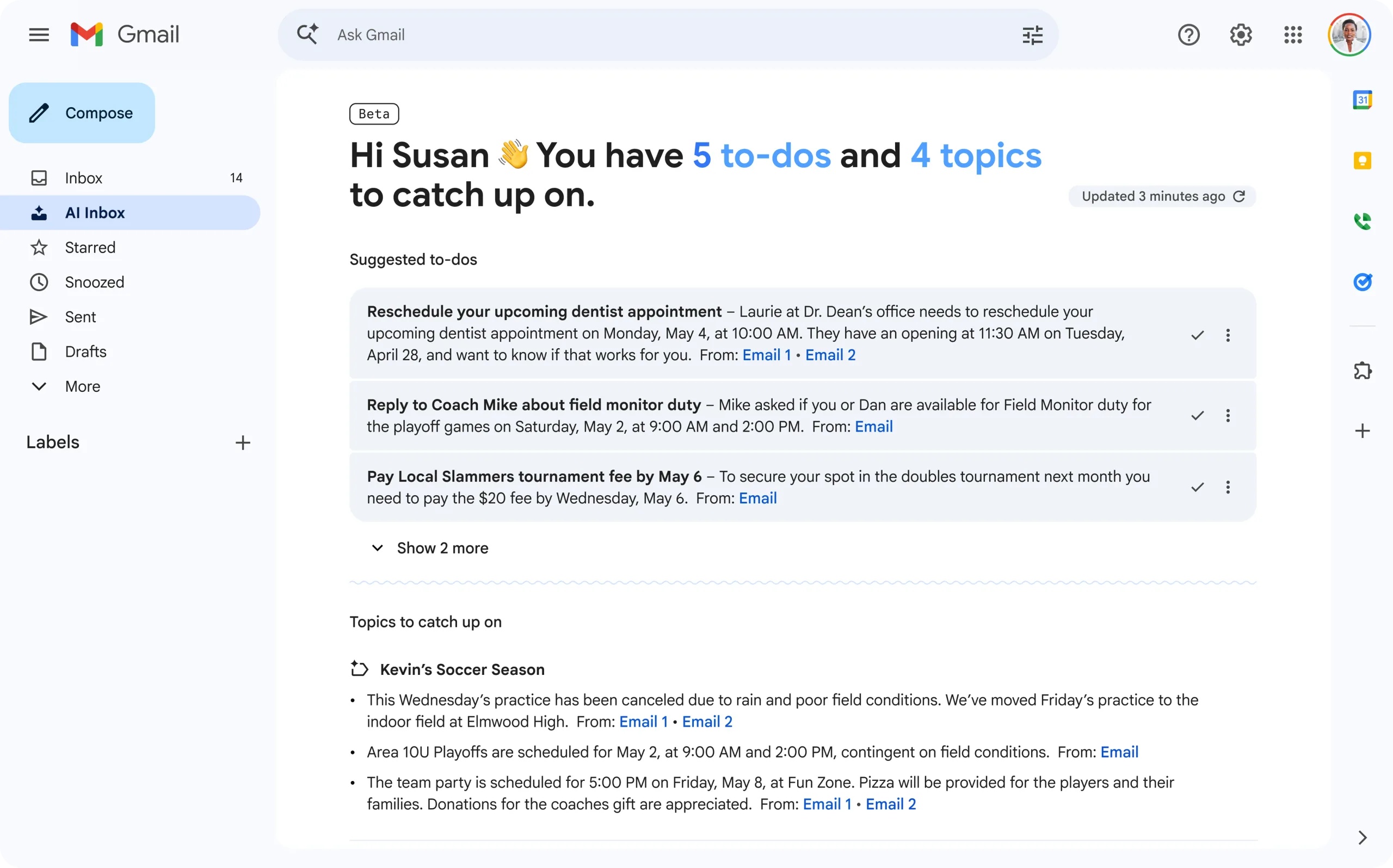Viewport: 1393px width, 868px height.
Task: Open the three-dot menu on the tournament fee to-do
Action: click(1228, 487)
